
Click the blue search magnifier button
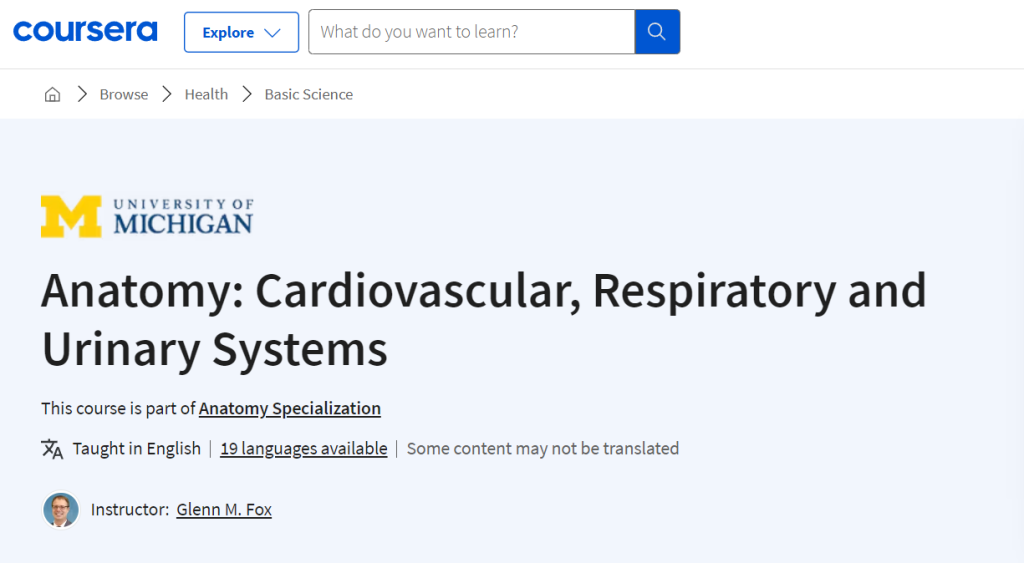coord(657,31)
